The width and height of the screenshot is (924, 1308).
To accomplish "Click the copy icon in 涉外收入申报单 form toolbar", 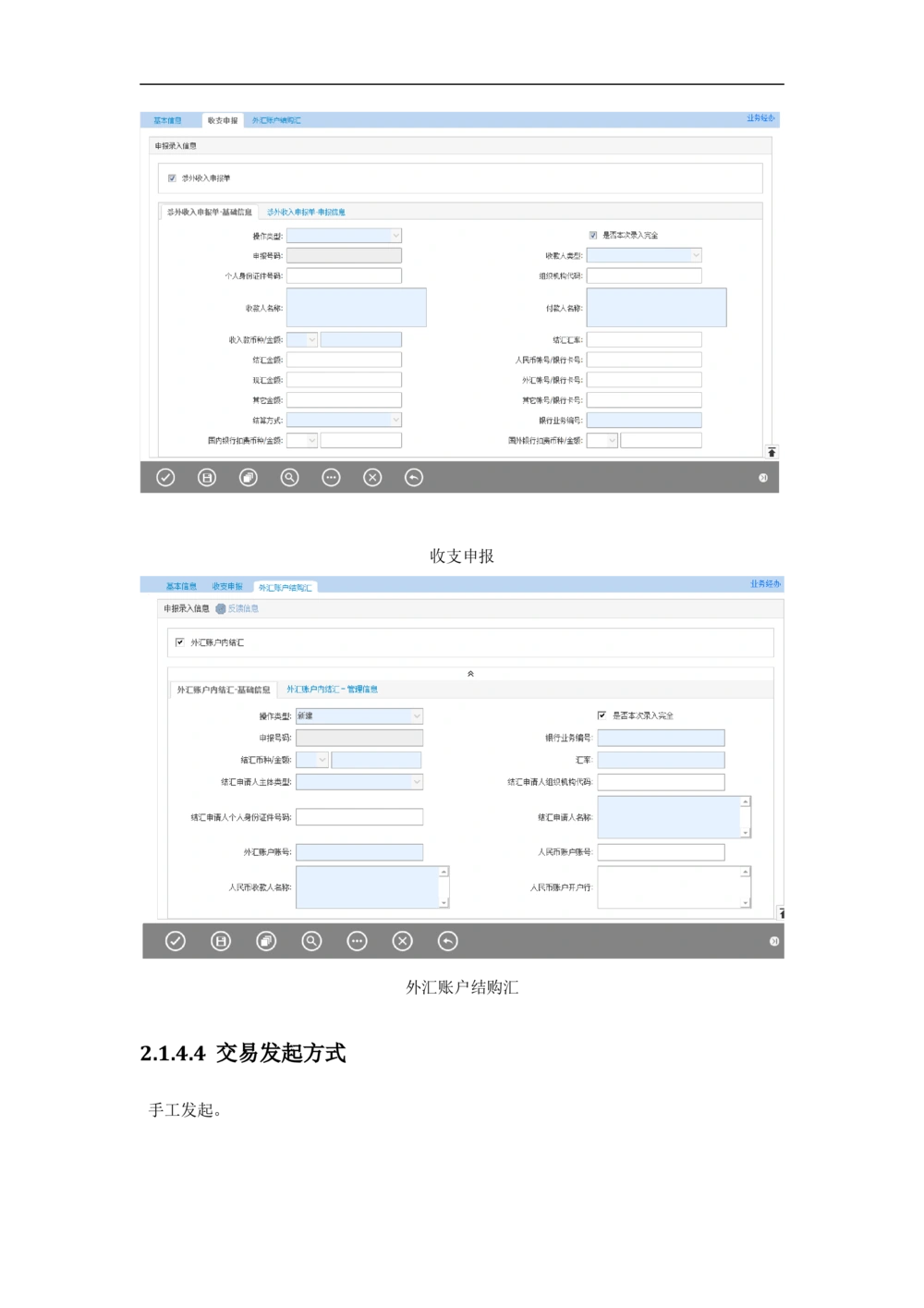I will point(249,477).
